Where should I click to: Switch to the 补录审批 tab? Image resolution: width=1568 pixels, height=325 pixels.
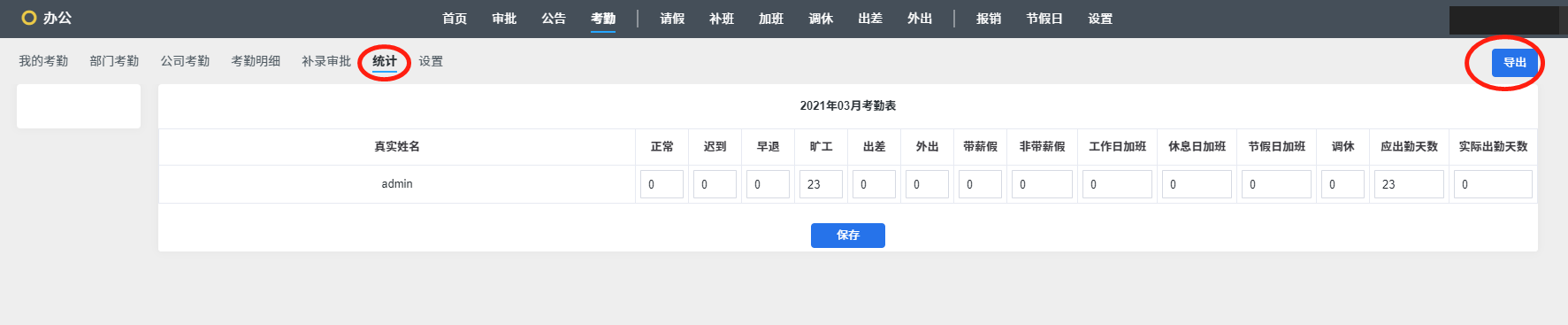326,61
